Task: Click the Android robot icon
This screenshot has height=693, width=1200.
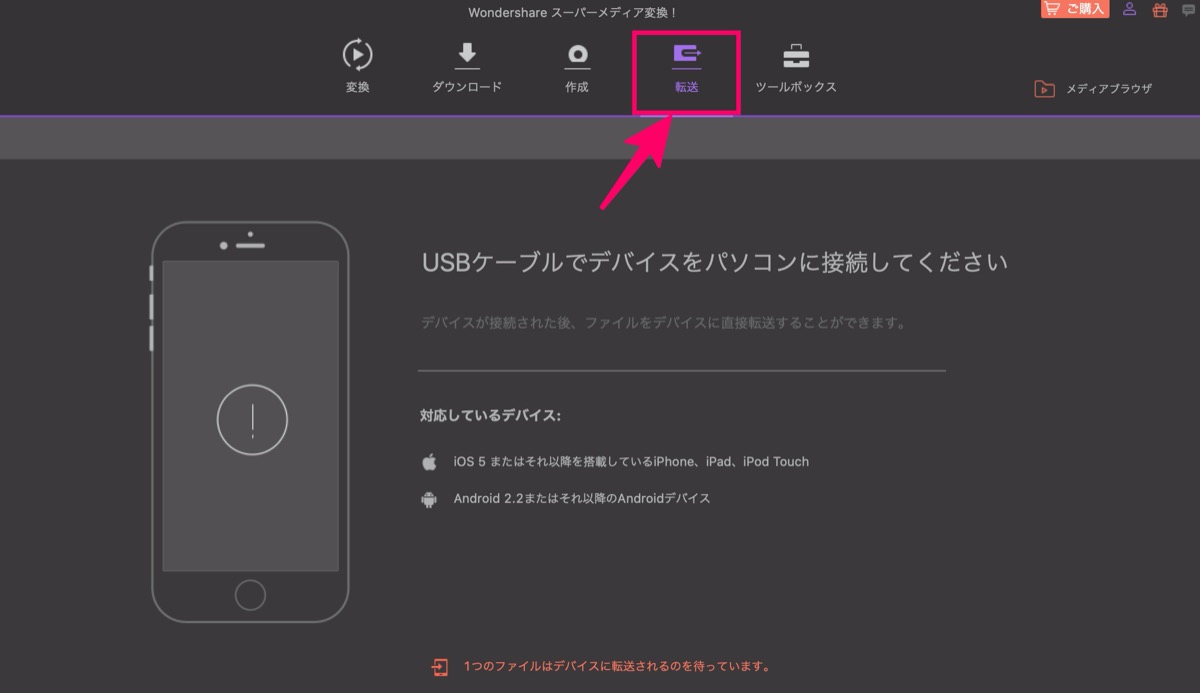Action: (x=429, y=499)
